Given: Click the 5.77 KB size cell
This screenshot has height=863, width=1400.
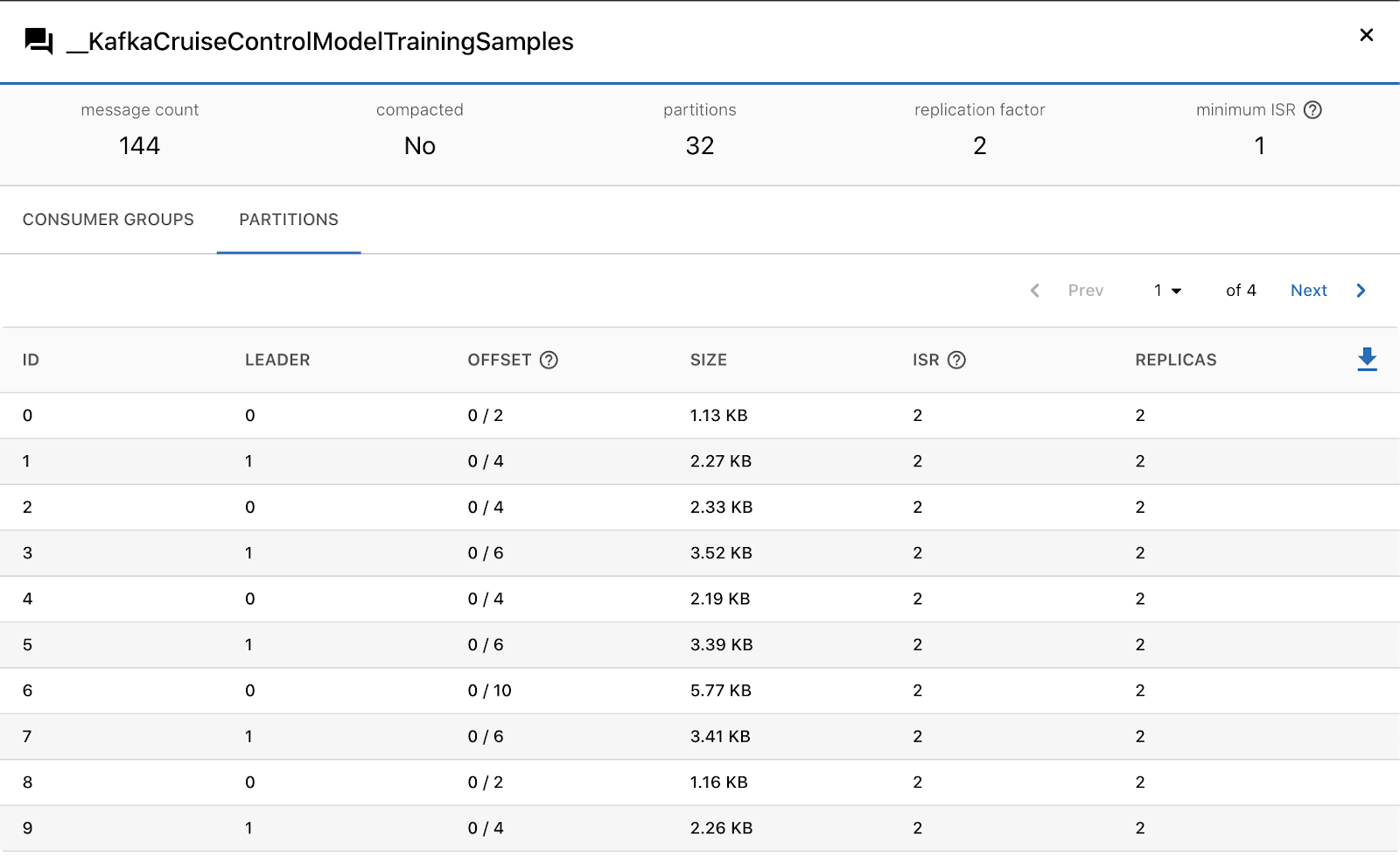Looking at the screenshot, I should (x=721, y=691).
